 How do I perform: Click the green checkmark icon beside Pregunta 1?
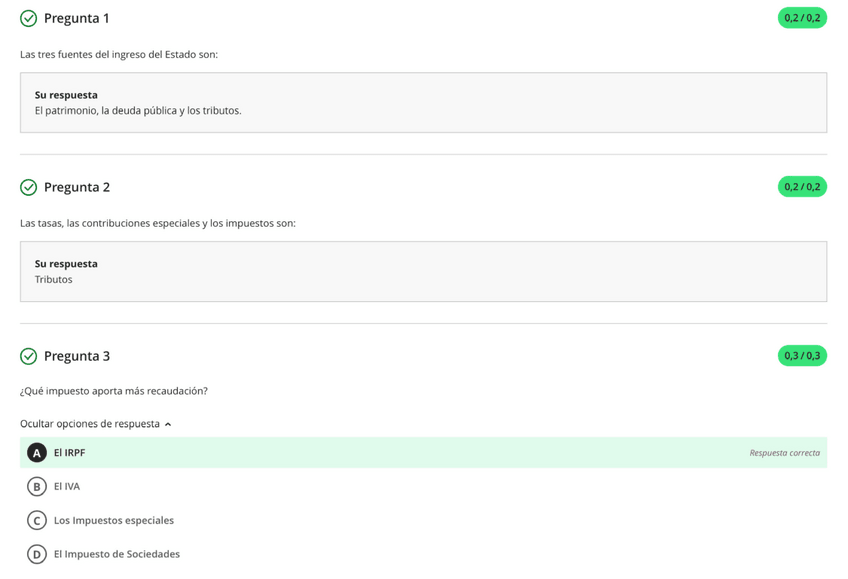tap(28, 18)
